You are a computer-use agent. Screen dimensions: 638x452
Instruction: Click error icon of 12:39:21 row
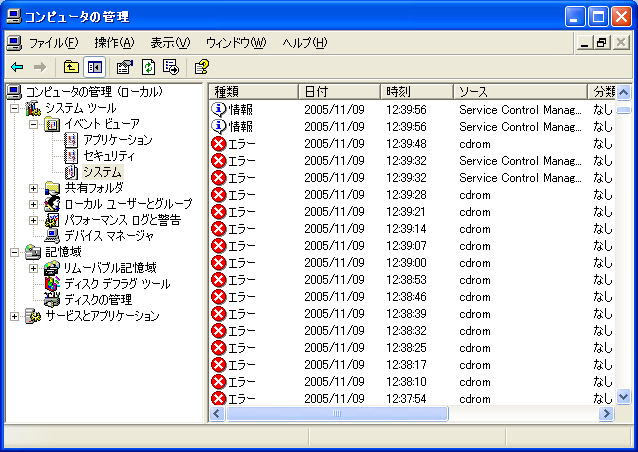pyautogui.click(x=219, y=212)
